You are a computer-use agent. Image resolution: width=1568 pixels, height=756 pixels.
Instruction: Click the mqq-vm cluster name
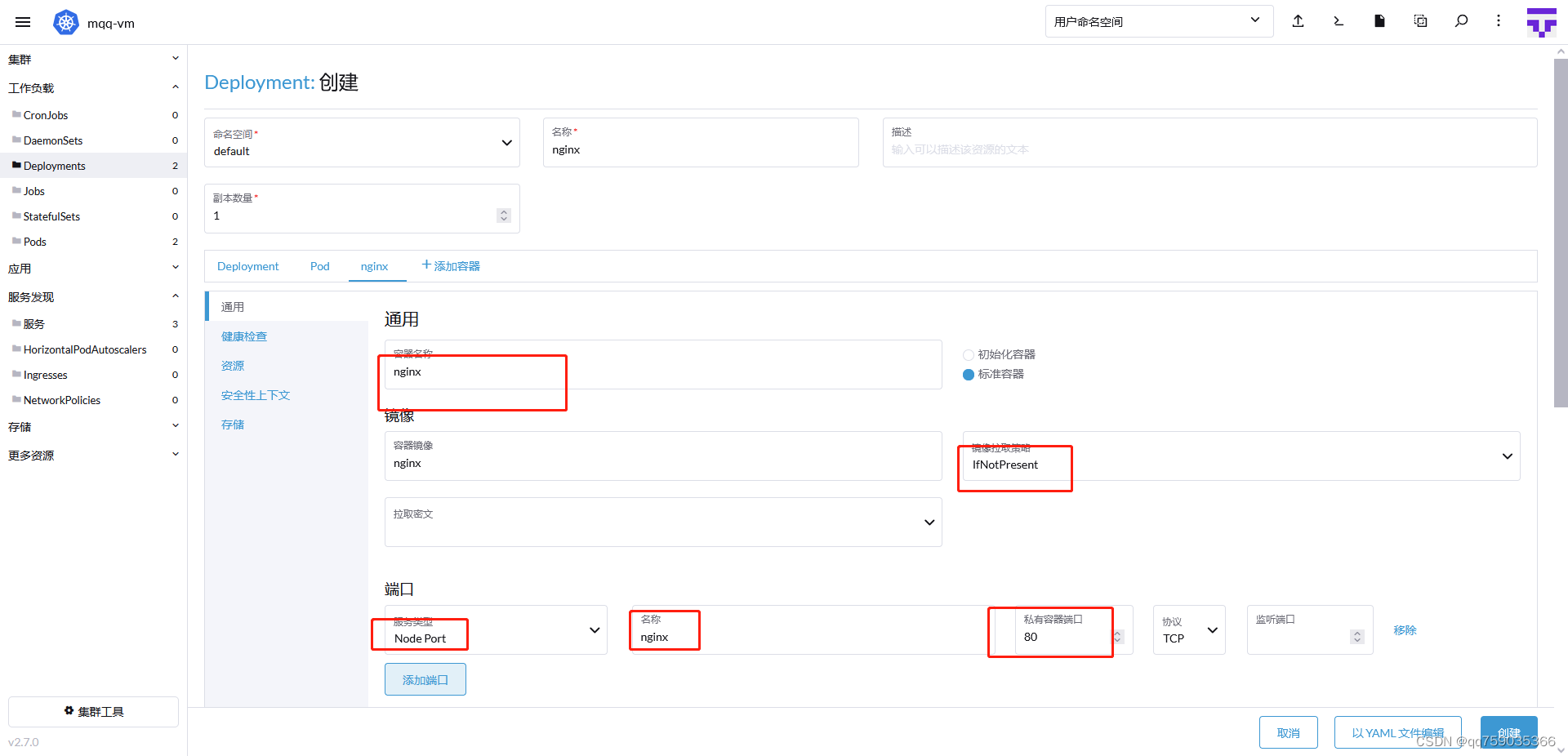click(x=111, y=23)
